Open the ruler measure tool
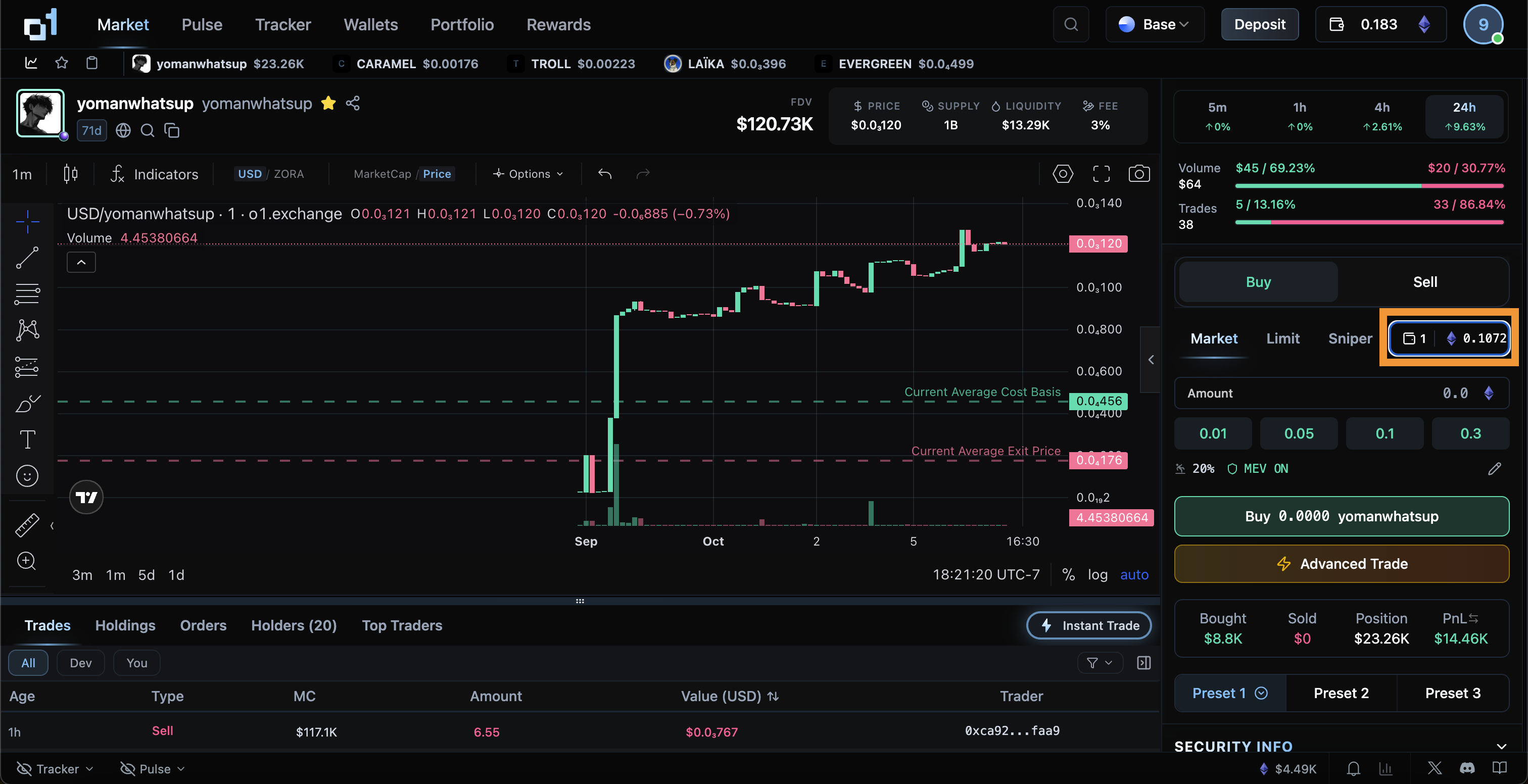 click(27, 525)
